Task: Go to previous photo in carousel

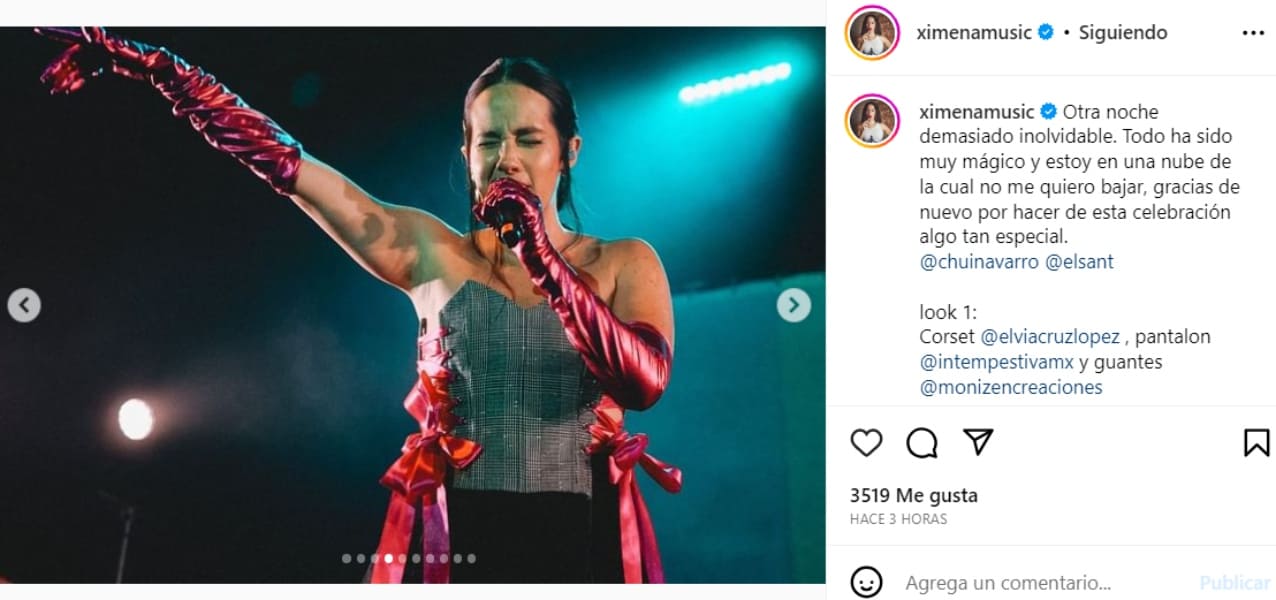Action: pos(24,305)
